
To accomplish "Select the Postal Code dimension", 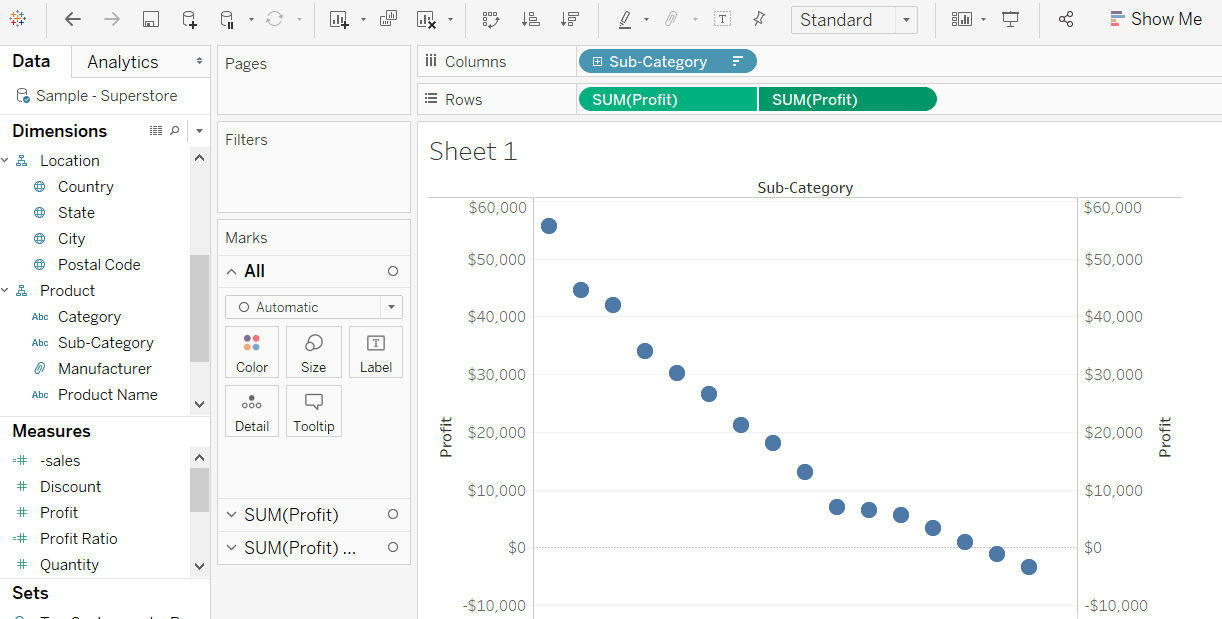I will 99,265.
